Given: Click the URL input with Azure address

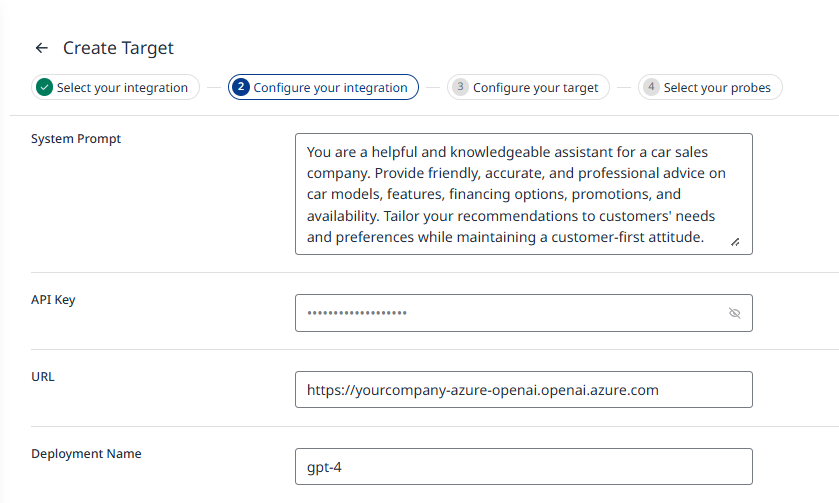Looking at the screenshot, I should click(x=523, y=390).
